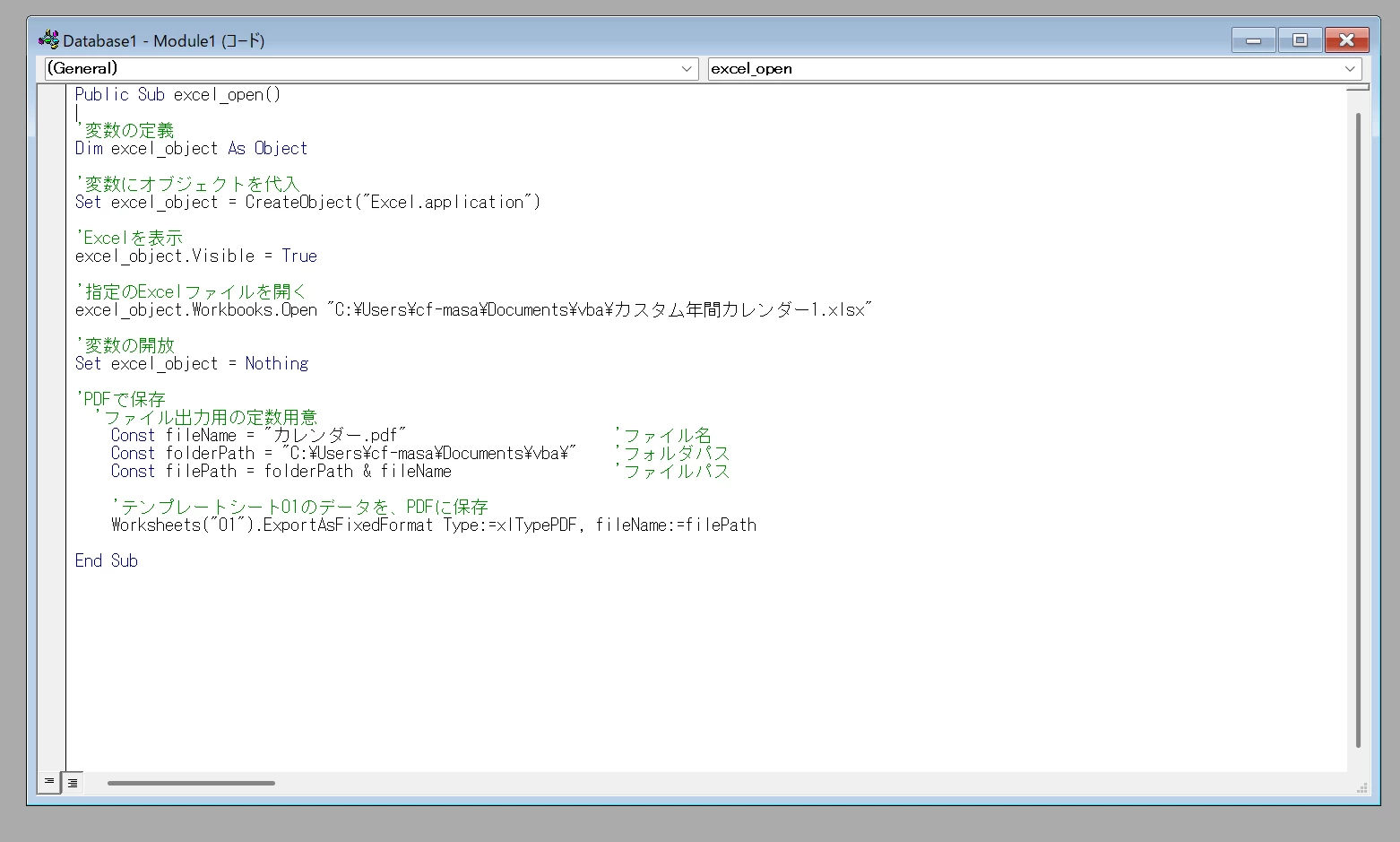
Task: Close the Module1 code window
Action: [1346, 40]
